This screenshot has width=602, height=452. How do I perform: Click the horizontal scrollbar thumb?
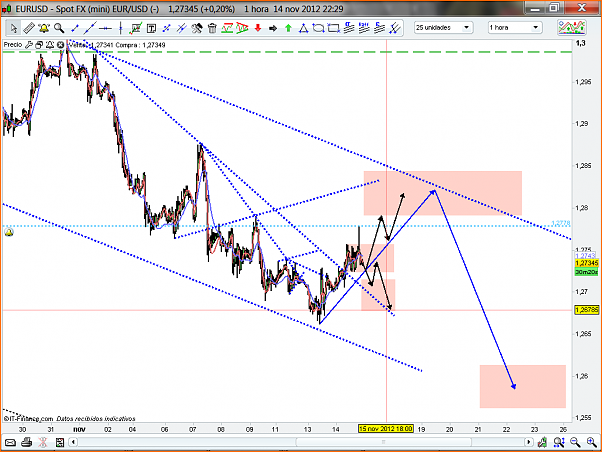point(383,442)
